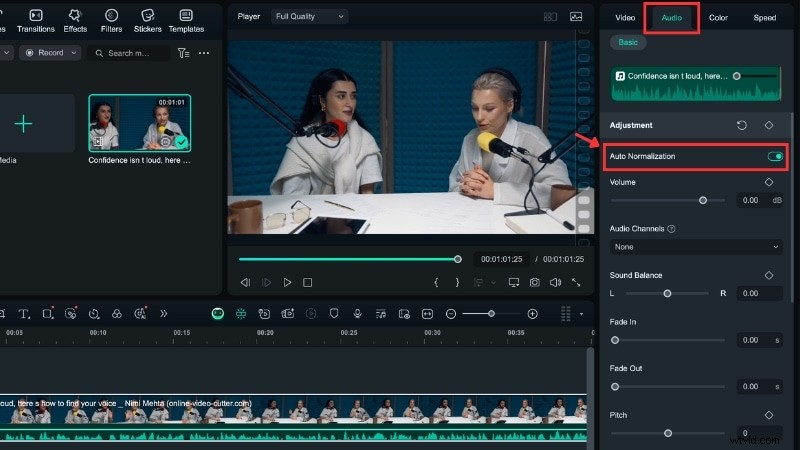The height and width of the screenshot is (450, 800).
Task: Adjust the Sound Balance slider handle
Action: click(667, 294)
